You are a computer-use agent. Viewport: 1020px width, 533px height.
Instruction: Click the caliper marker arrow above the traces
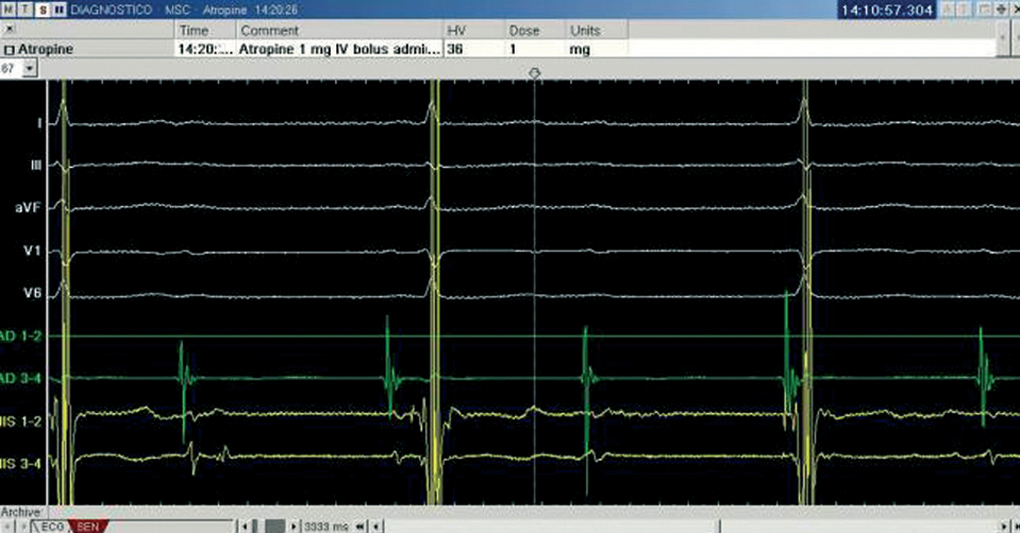535,74
